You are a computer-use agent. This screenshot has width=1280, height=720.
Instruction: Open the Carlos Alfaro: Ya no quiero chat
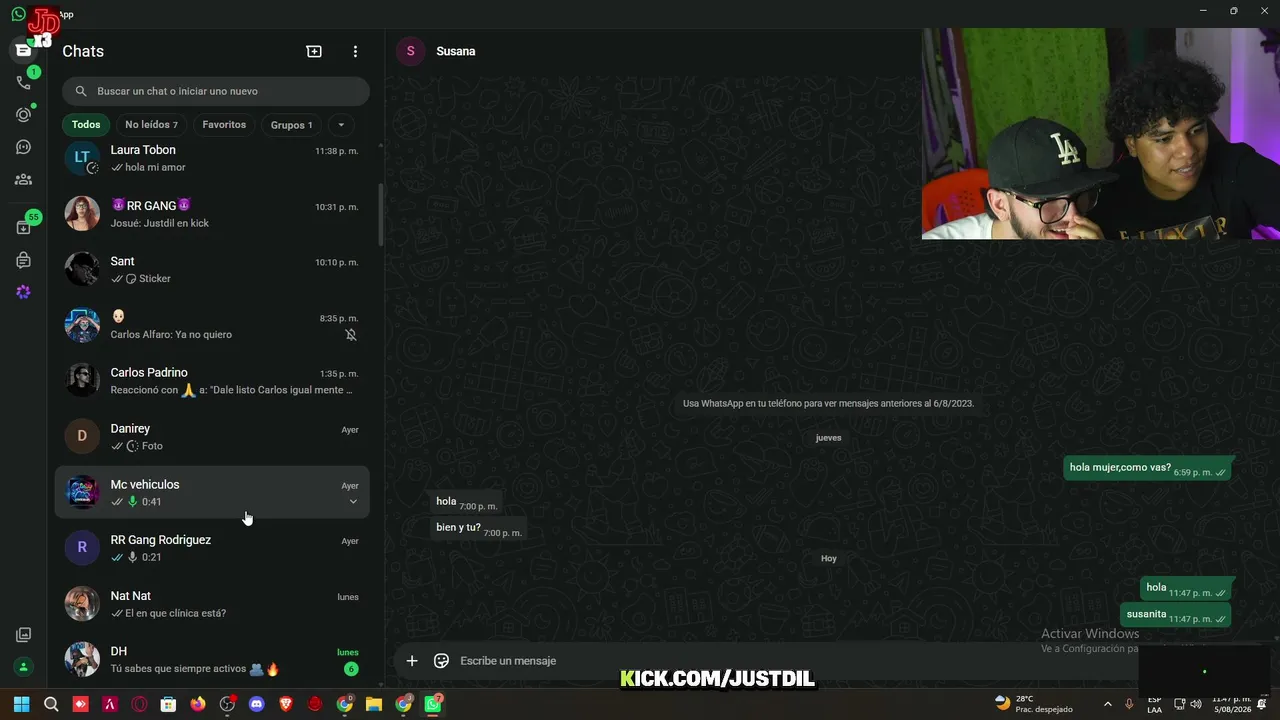point(212,325)
